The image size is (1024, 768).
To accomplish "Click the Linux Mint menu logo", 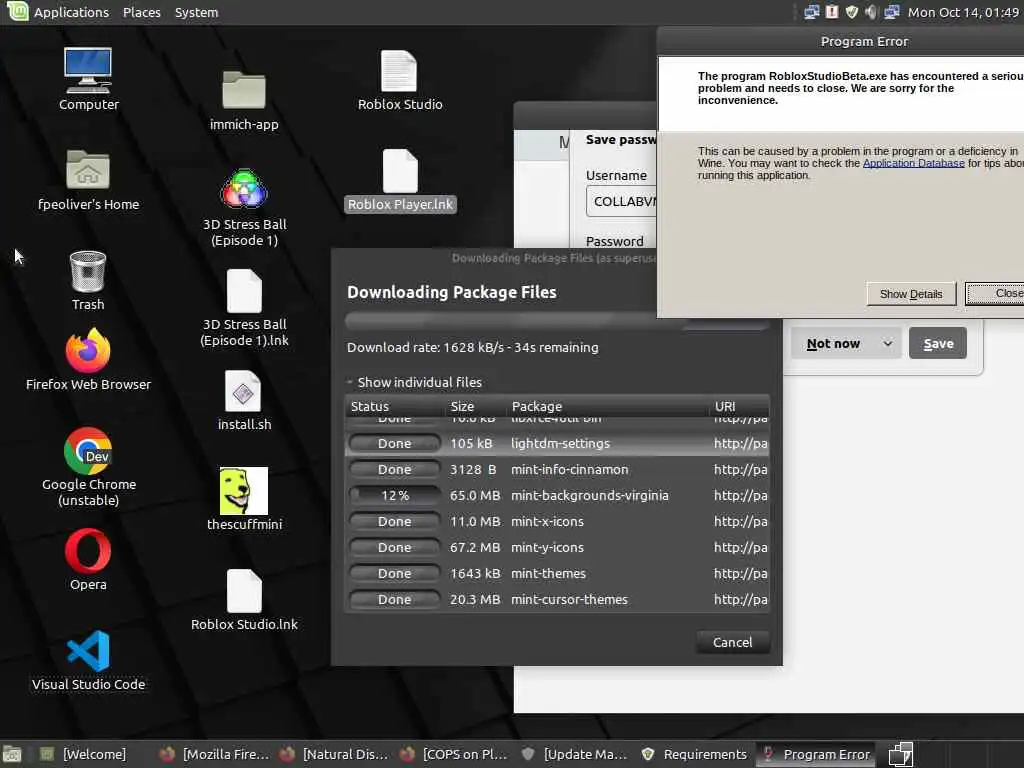I will click(x=16, y=11).
